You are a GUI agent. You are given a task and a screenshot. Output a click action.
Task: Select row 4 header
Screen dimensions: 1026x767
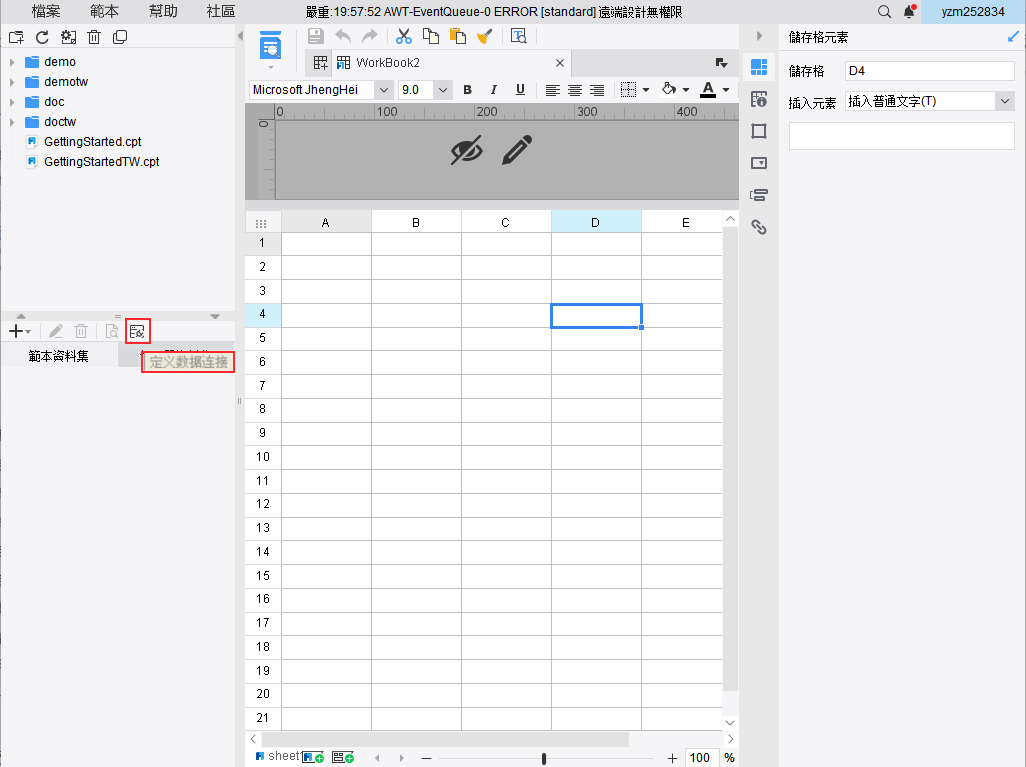(x=263, y=314)
